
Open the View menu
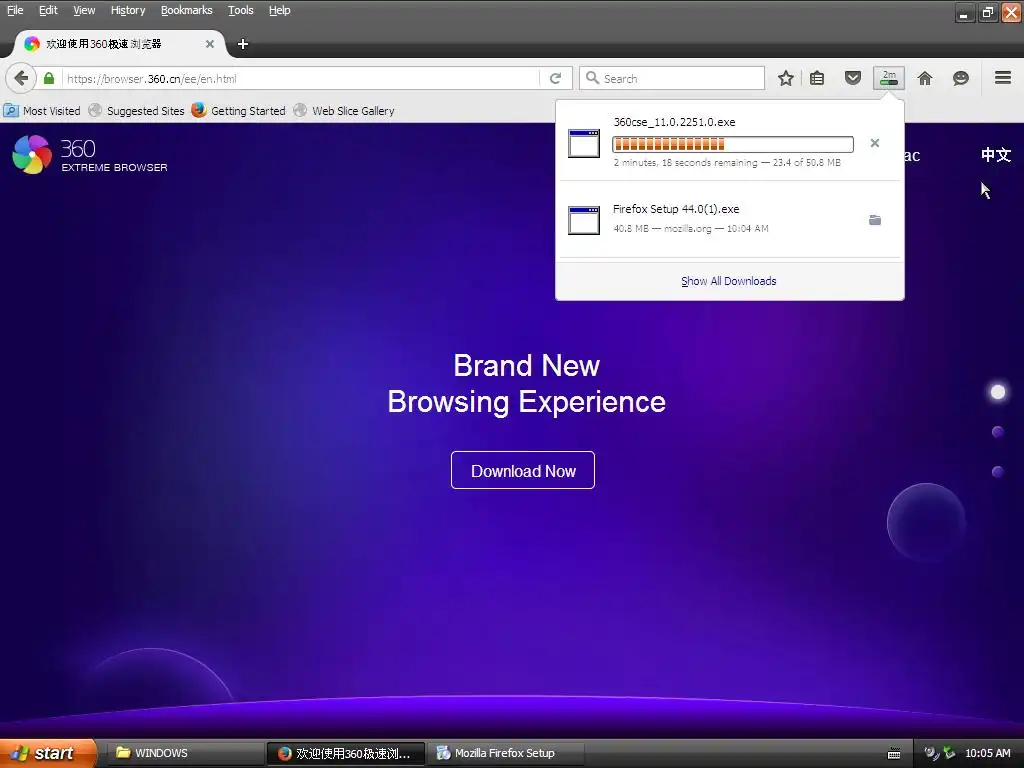(84, 10)
